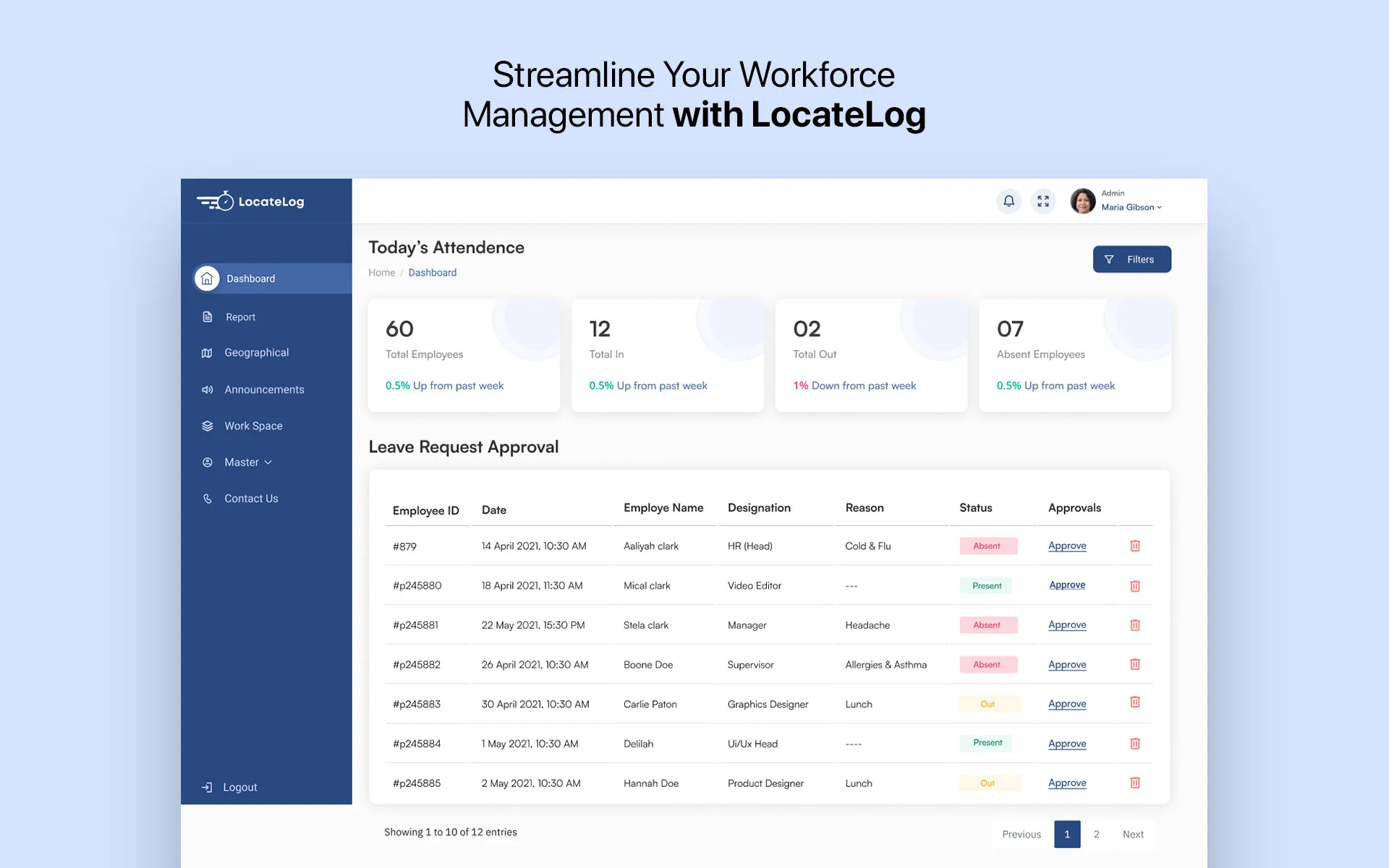Click the Home breadcrumb link
Screen dimensions: 1389x868
click(381, 273)
